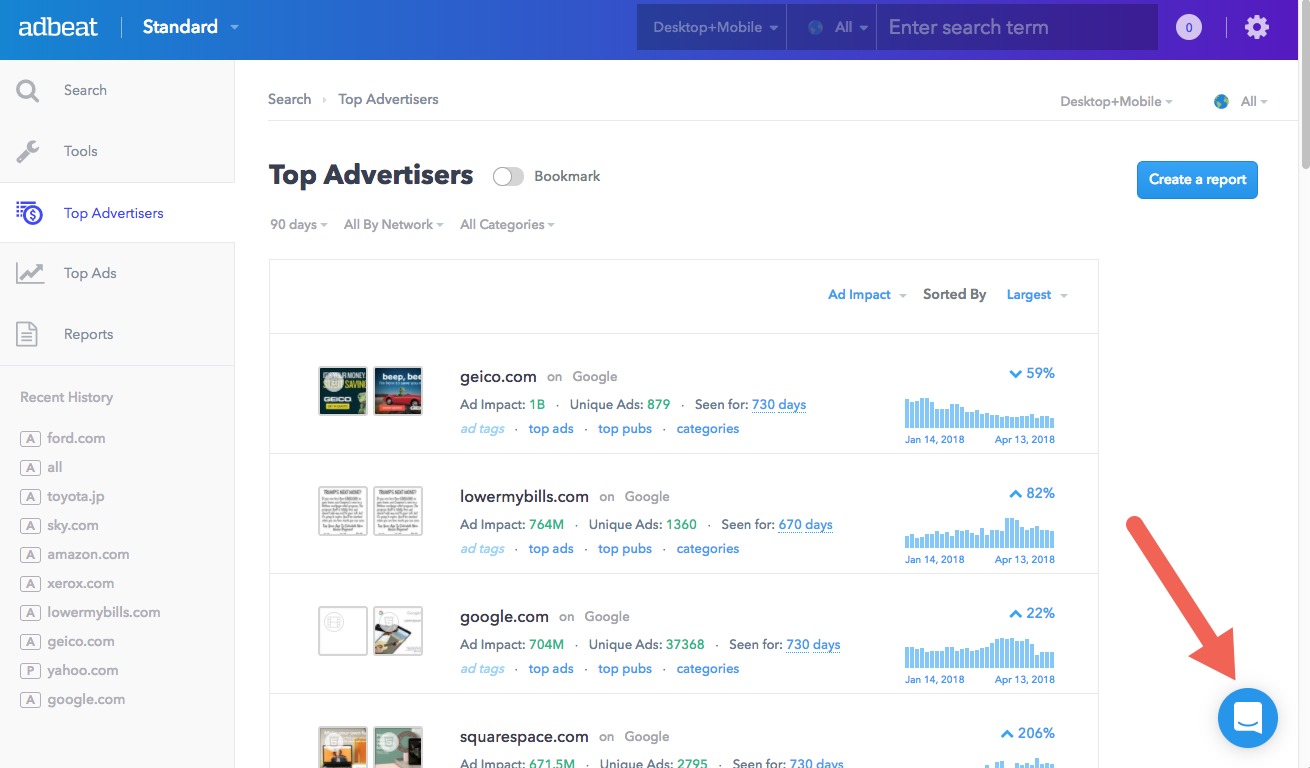Screen dimensions: 1310x768
Task: Click globe icon beside breadcrumb All filter
Action: click(x=1221, y=102)
